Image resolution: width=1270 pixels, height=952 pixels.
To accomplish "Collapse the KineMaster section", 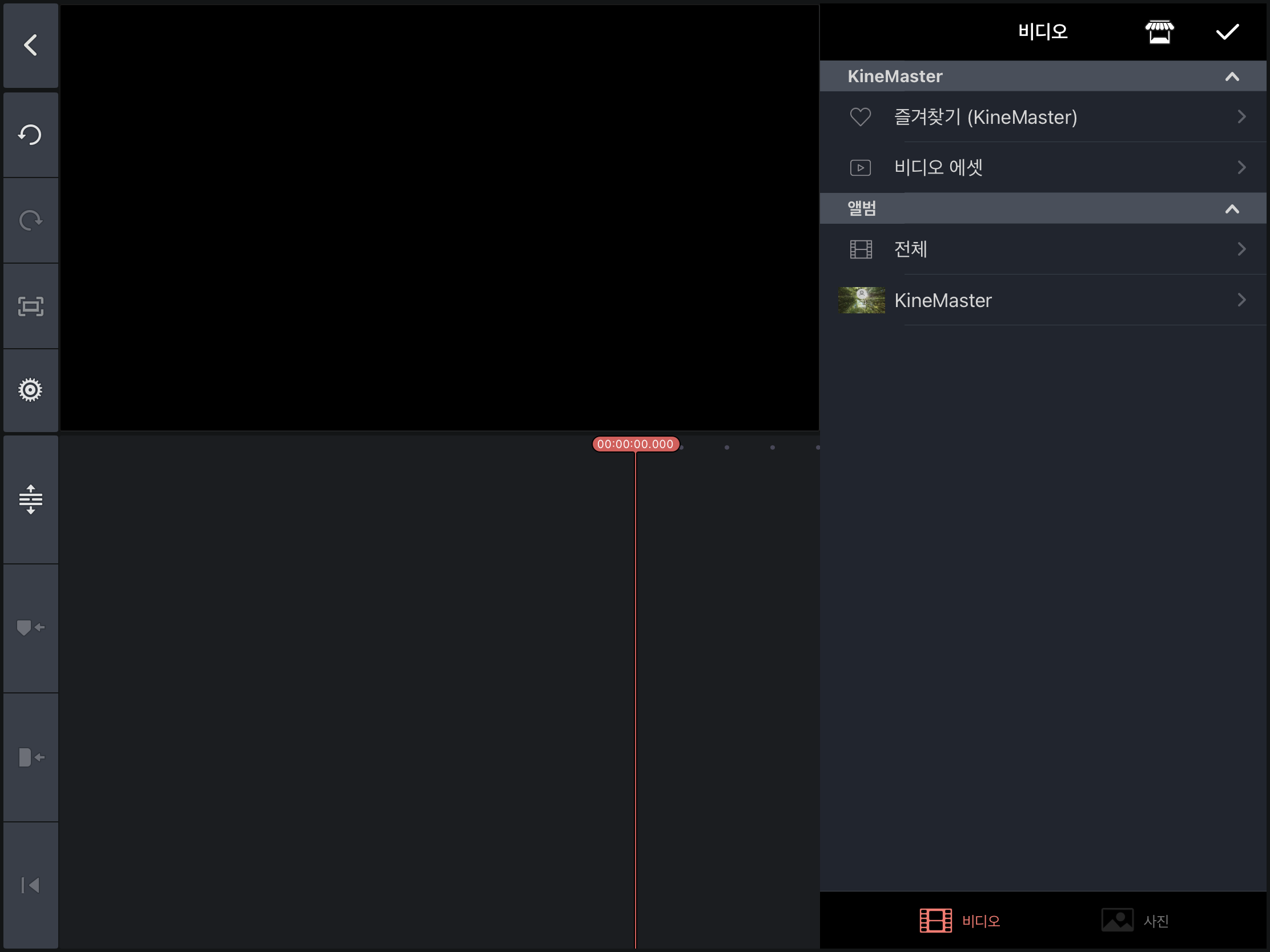I will tap(1232, 76).
